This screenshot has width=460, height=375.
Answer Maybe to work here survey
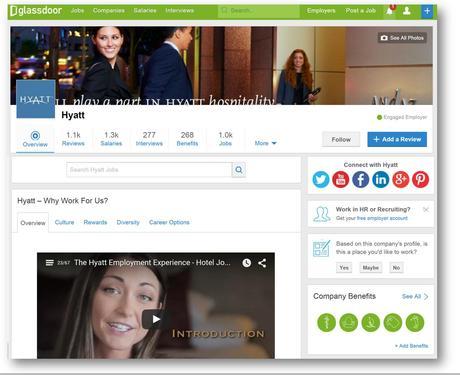[370, 268]
